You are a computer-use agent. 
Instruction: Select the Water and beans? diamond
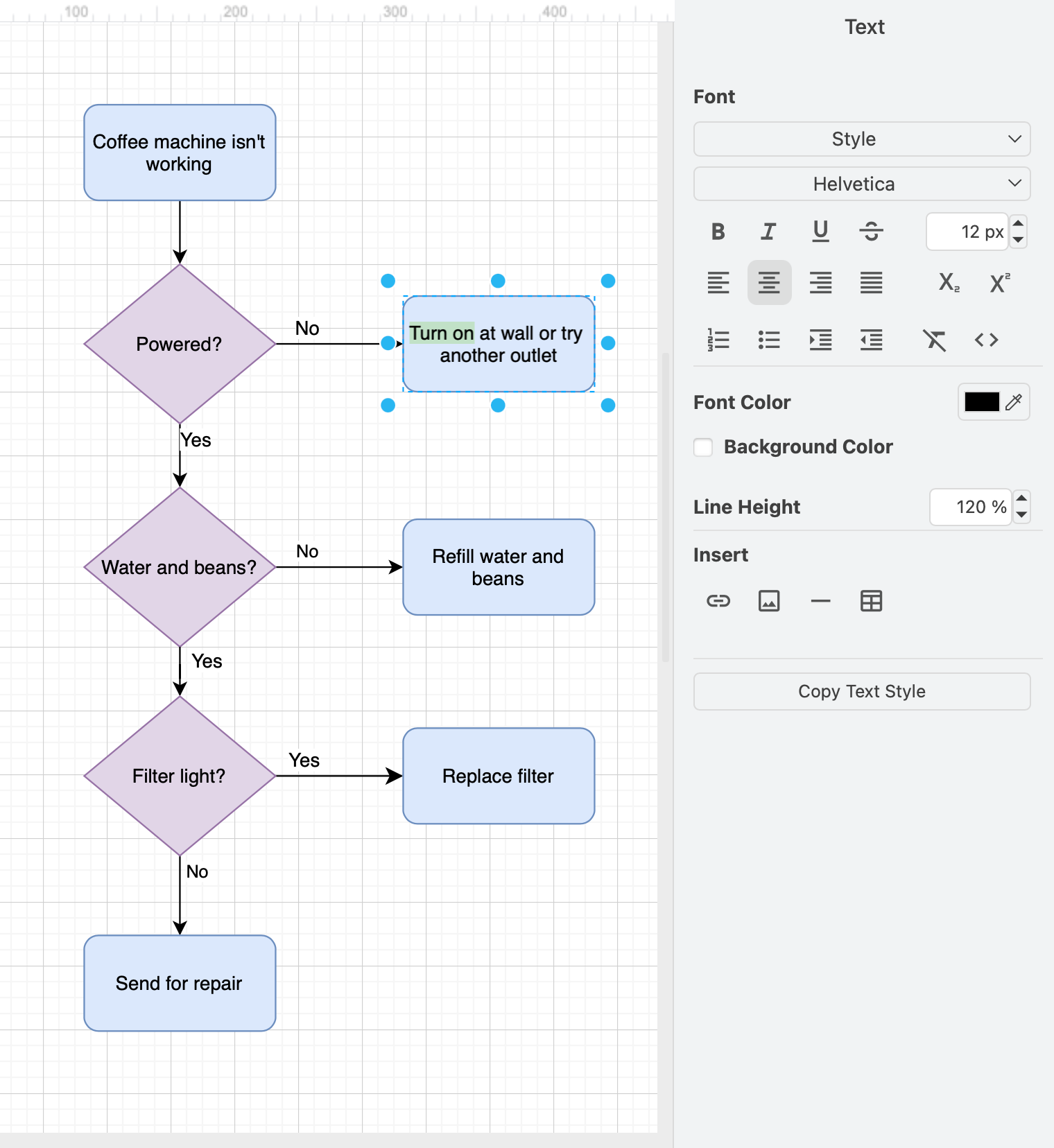(x=180, y=567)
